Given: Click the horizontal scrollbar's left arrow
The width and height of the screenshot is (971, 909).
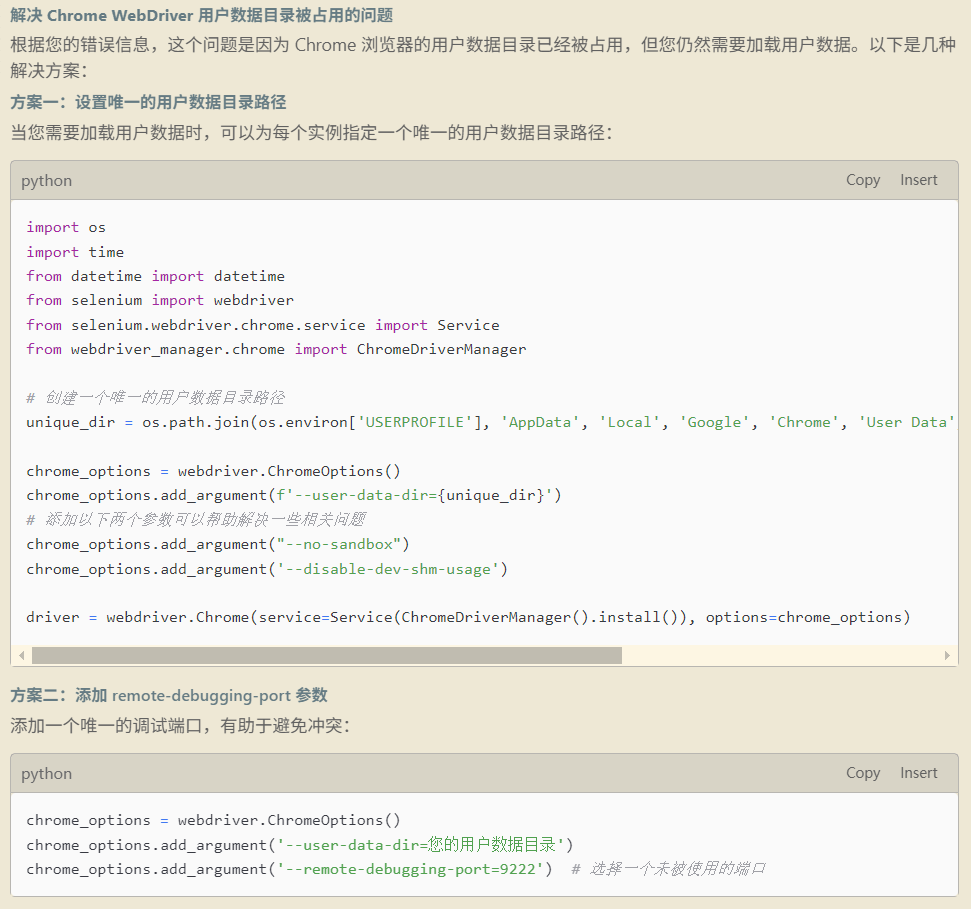Looking at the screenshot, I should (x=21, y=655).
